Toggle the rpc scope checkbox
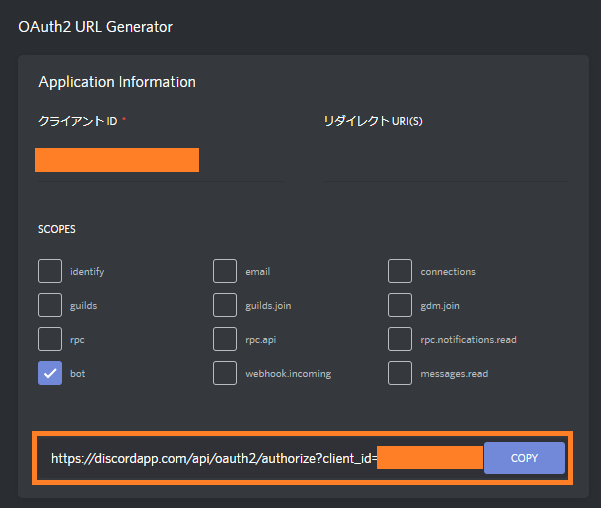Viewport: 601px width, 508px height. (x=50, y=339)
